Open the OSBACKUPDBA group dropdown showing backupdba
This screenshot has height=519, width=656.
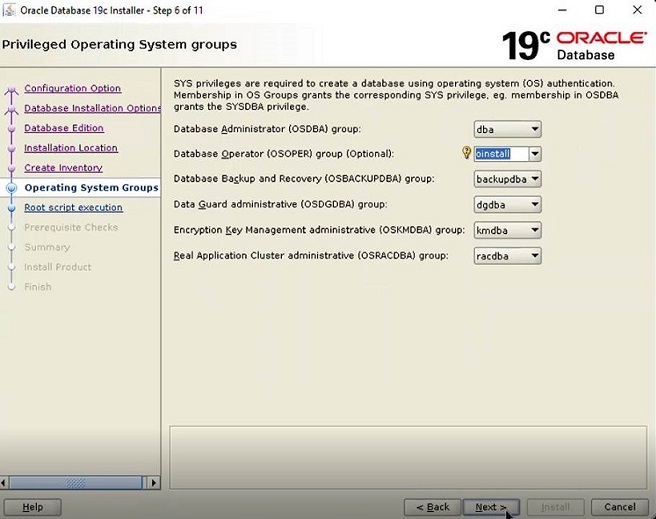(x=507, y=179)
